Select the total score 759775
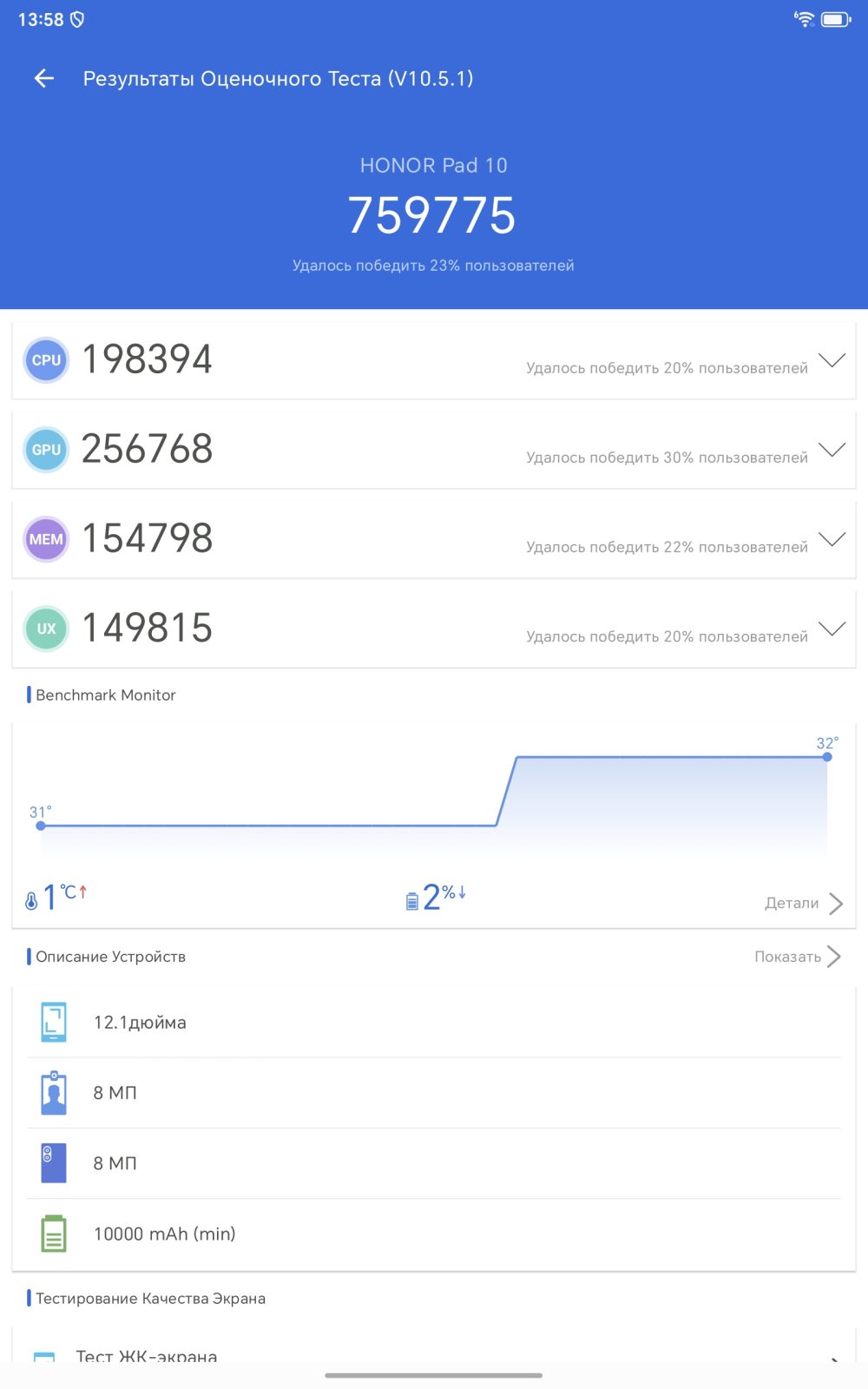The image size is (868, 1389). [x=432, y=215]
